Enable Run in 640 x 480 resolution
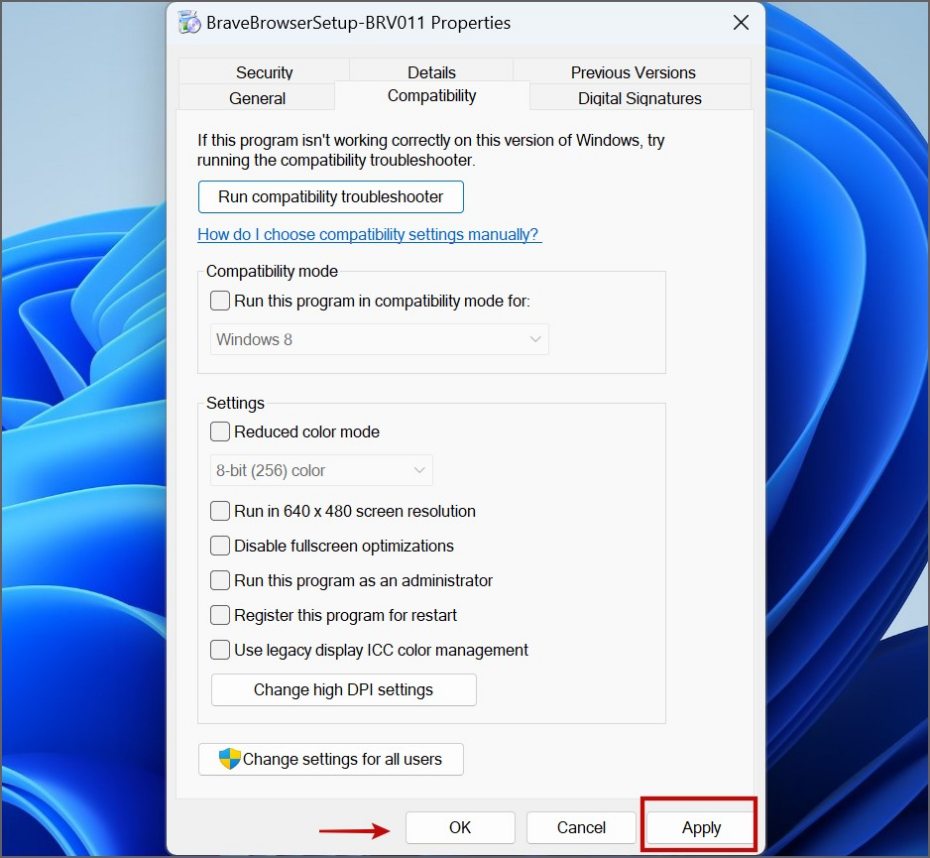 click(220, 511)
